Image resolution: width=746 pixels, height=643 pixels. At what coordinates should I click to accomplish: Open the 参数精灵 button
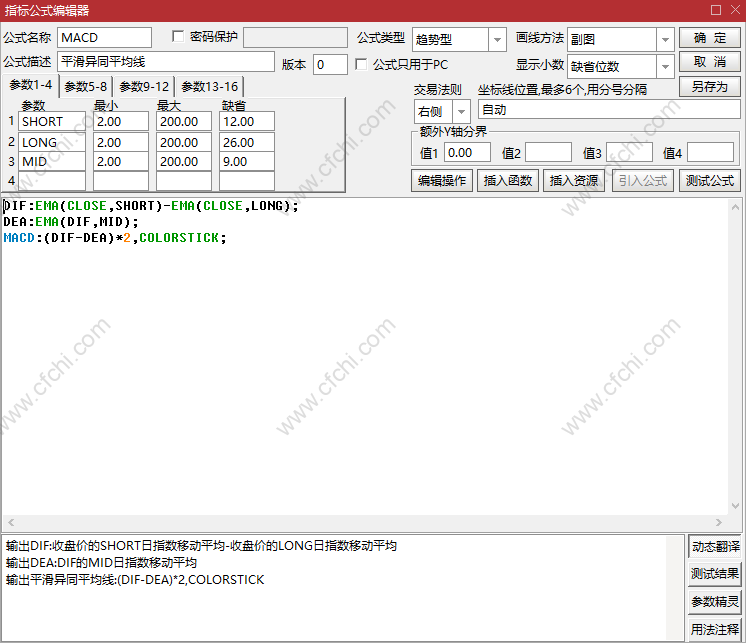(715, 602)
